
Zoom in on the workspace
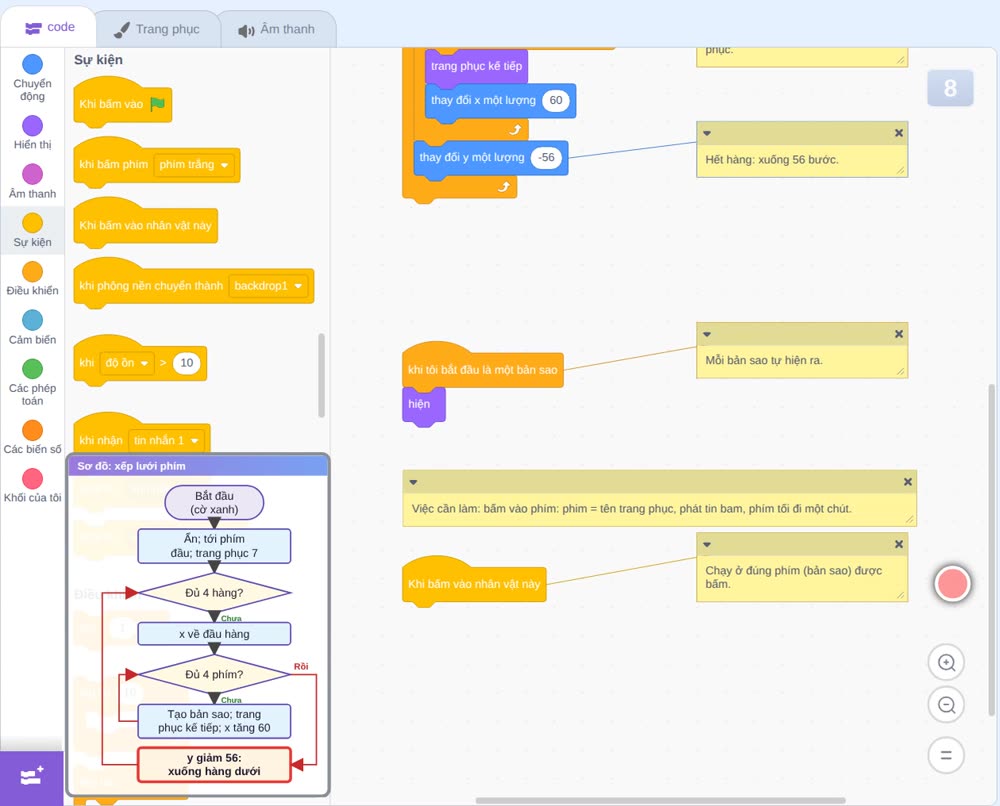tap(946, 663)
